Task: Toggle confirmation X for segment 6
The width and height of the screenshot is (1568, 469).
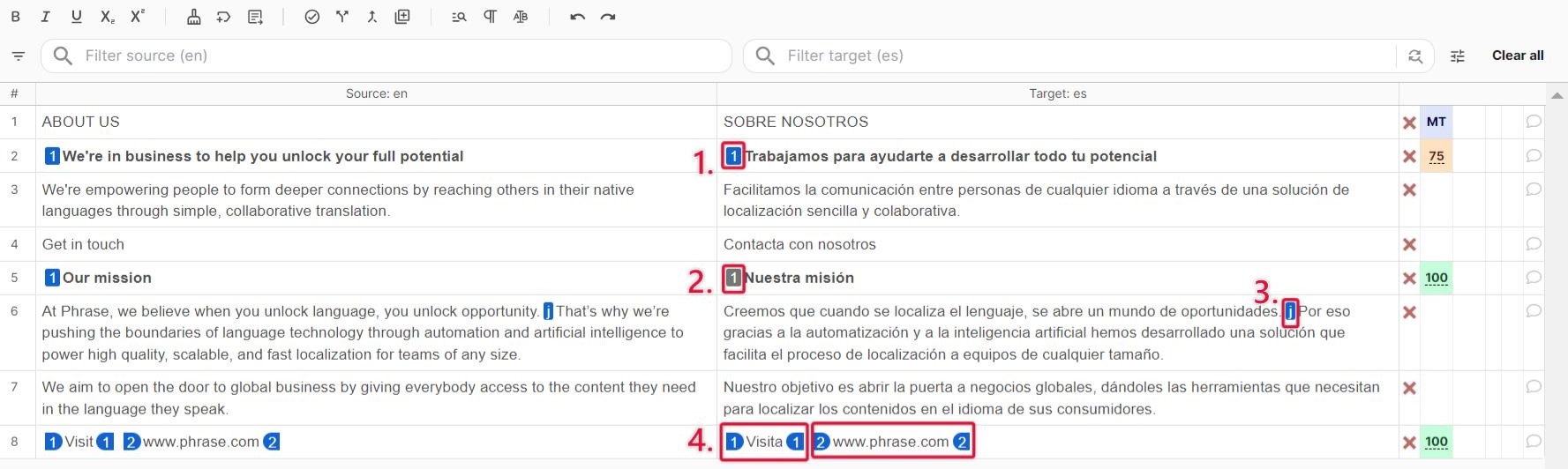Action: point(1409,312)
